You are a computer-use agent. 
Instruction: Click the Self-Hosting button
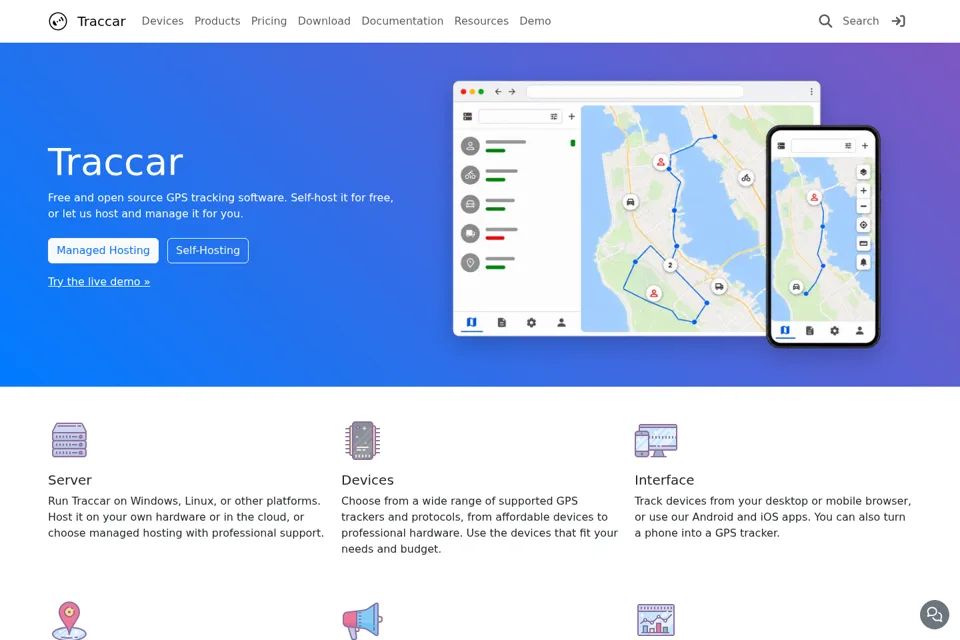click(x=208, y=250)
